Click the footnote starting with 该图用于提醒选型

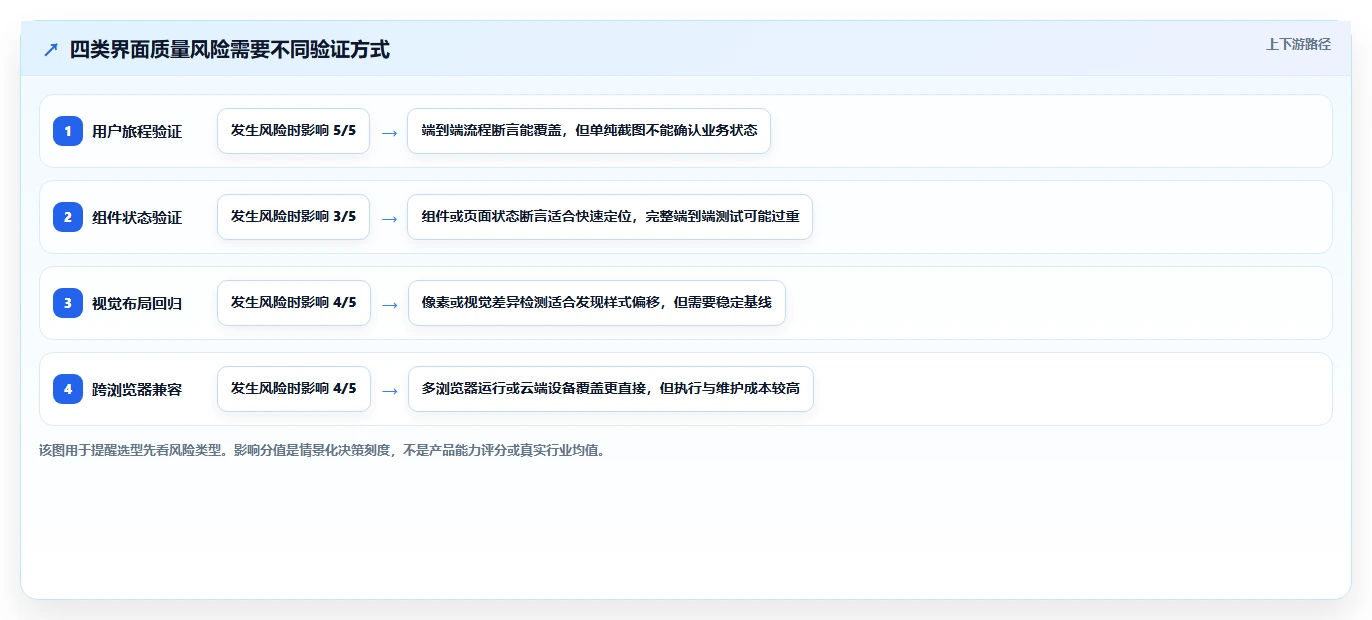click(x=321, y=450)
